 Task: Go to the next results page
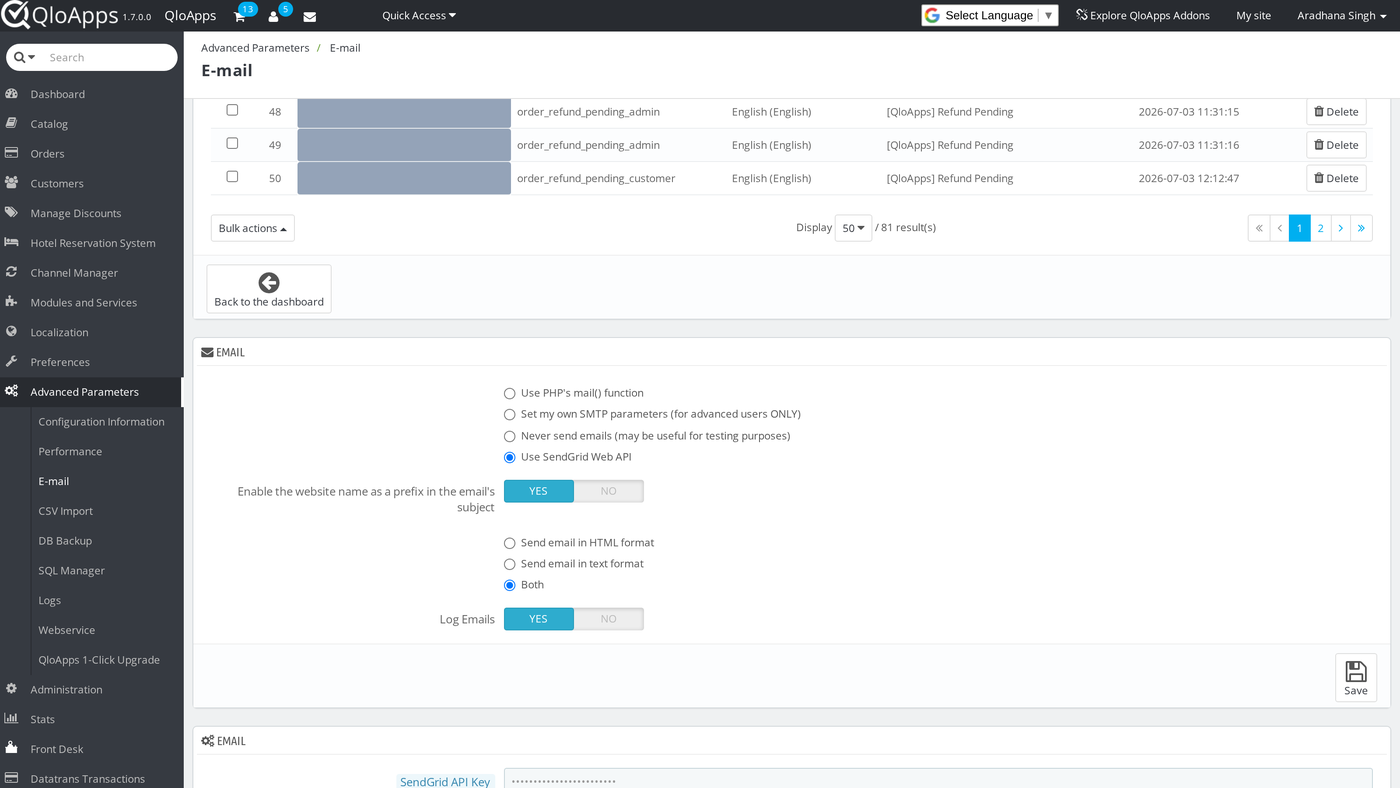click(x=1341, y=228)
